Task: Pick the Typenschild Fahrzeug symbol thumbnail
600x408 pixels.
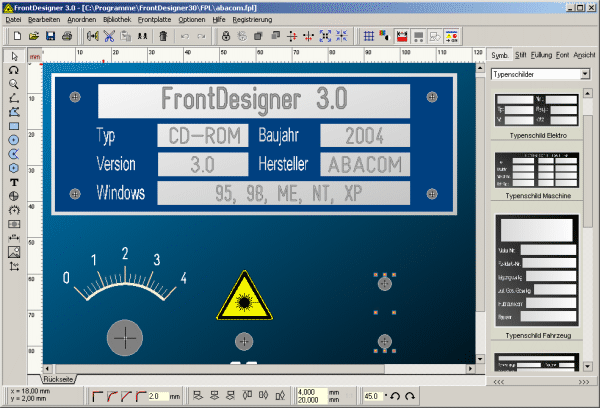Action: [x=536, y=270]
